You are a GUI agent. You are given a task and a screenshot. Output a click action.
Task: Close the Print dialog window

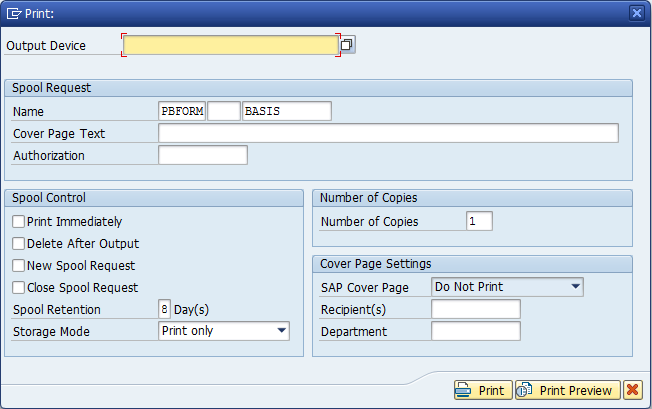(637, 13)
